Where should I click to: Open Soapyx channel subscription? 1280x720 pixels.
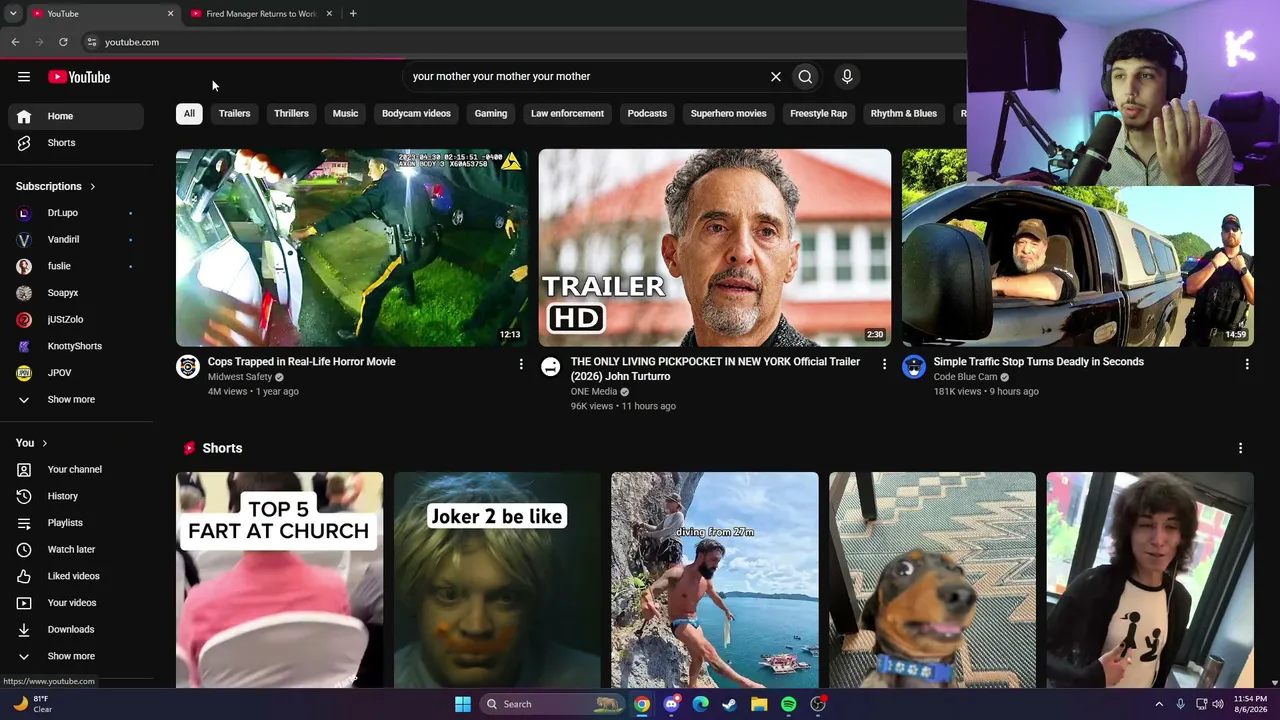click(x=76, y=293)
